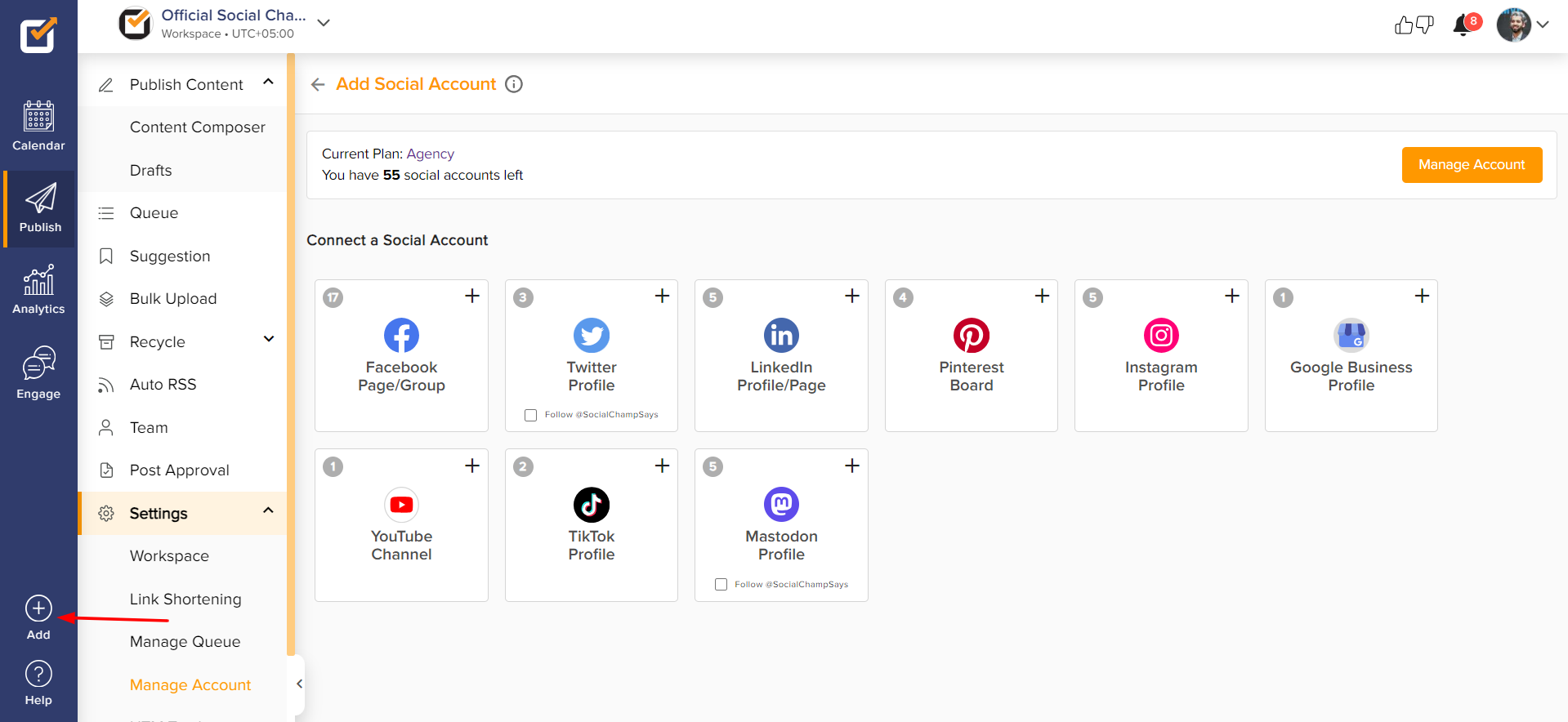This screenshot has height=722, width=1568.
Task: Open the Manage Queue settings item
Action: pyautogui.click(x=185, y=642)
